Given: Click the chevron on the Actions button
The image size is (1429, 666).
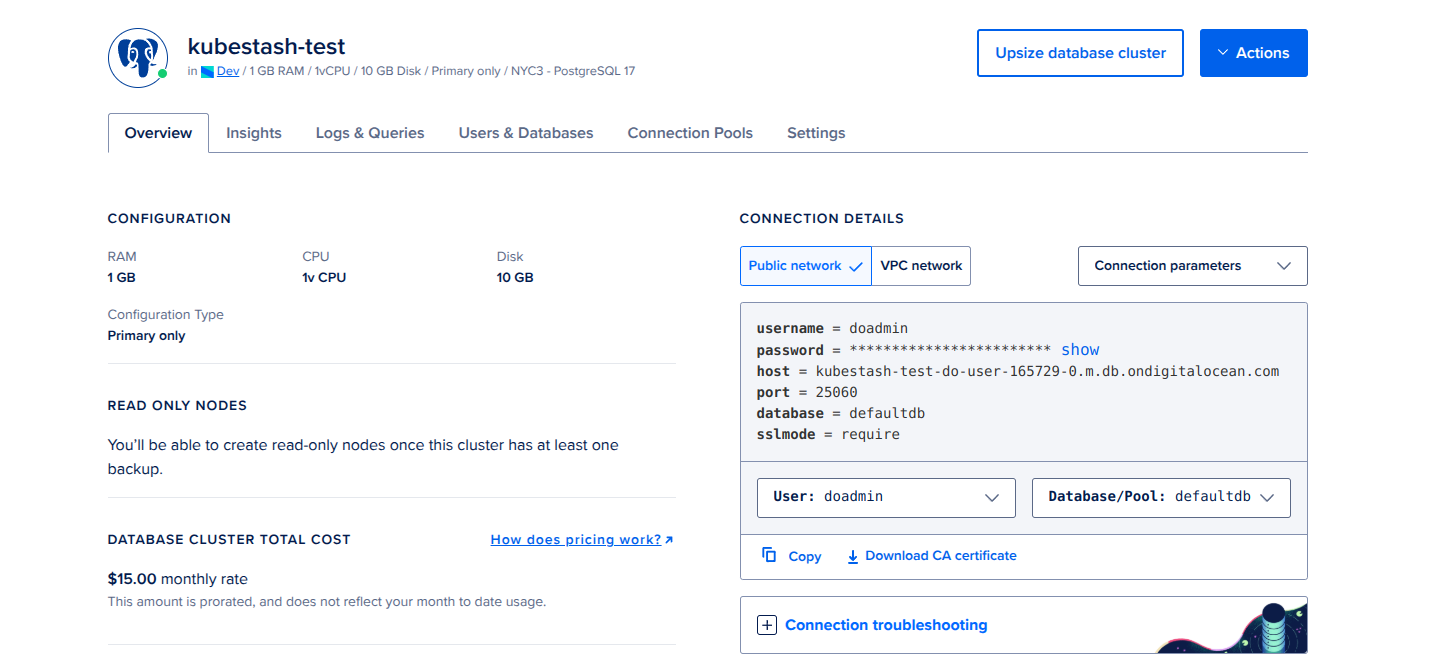Looking at the screenshot, I should (1225, 52).
